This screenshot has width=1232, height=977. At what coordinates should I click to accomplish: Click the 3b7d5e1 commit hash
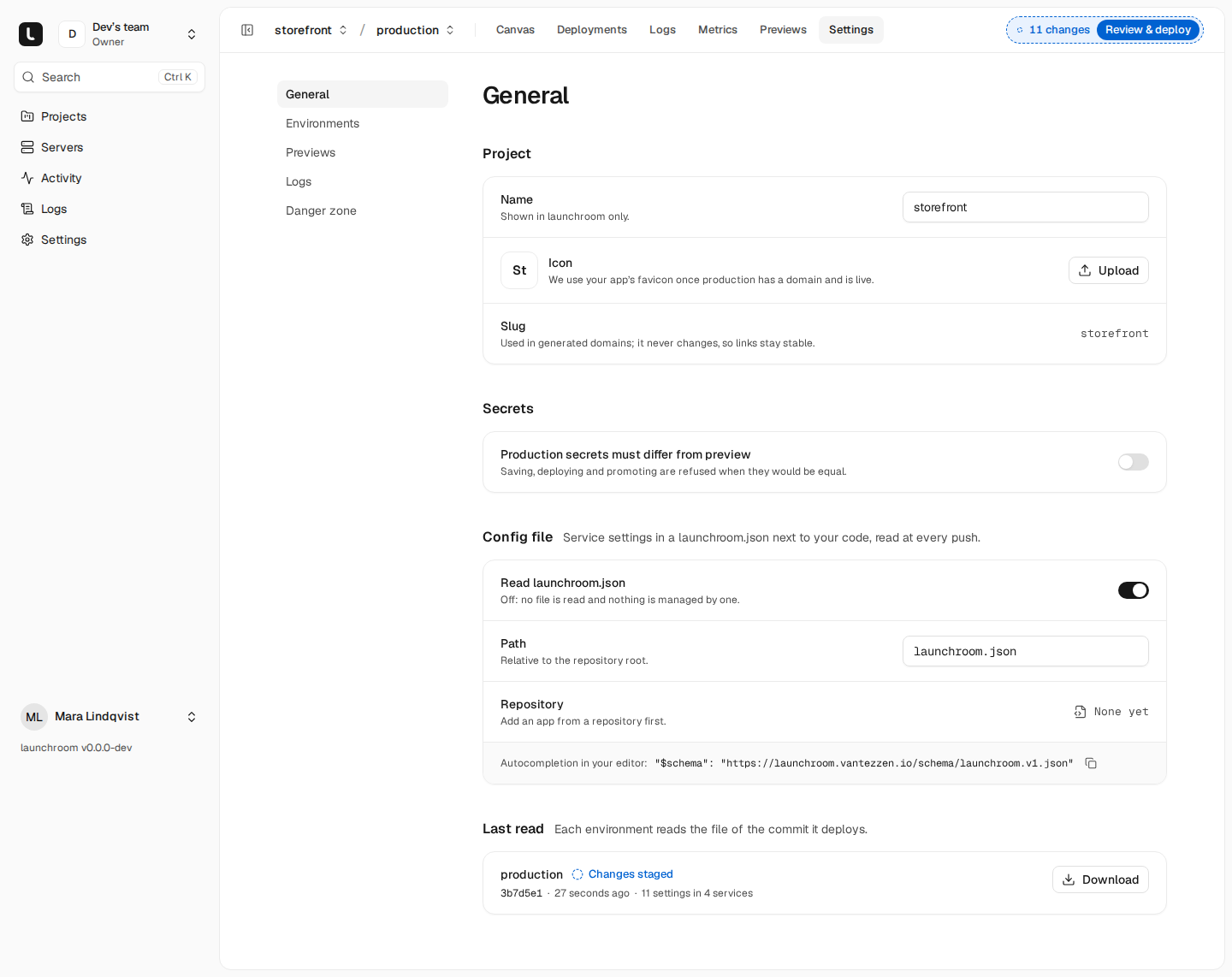coord(521,893)
